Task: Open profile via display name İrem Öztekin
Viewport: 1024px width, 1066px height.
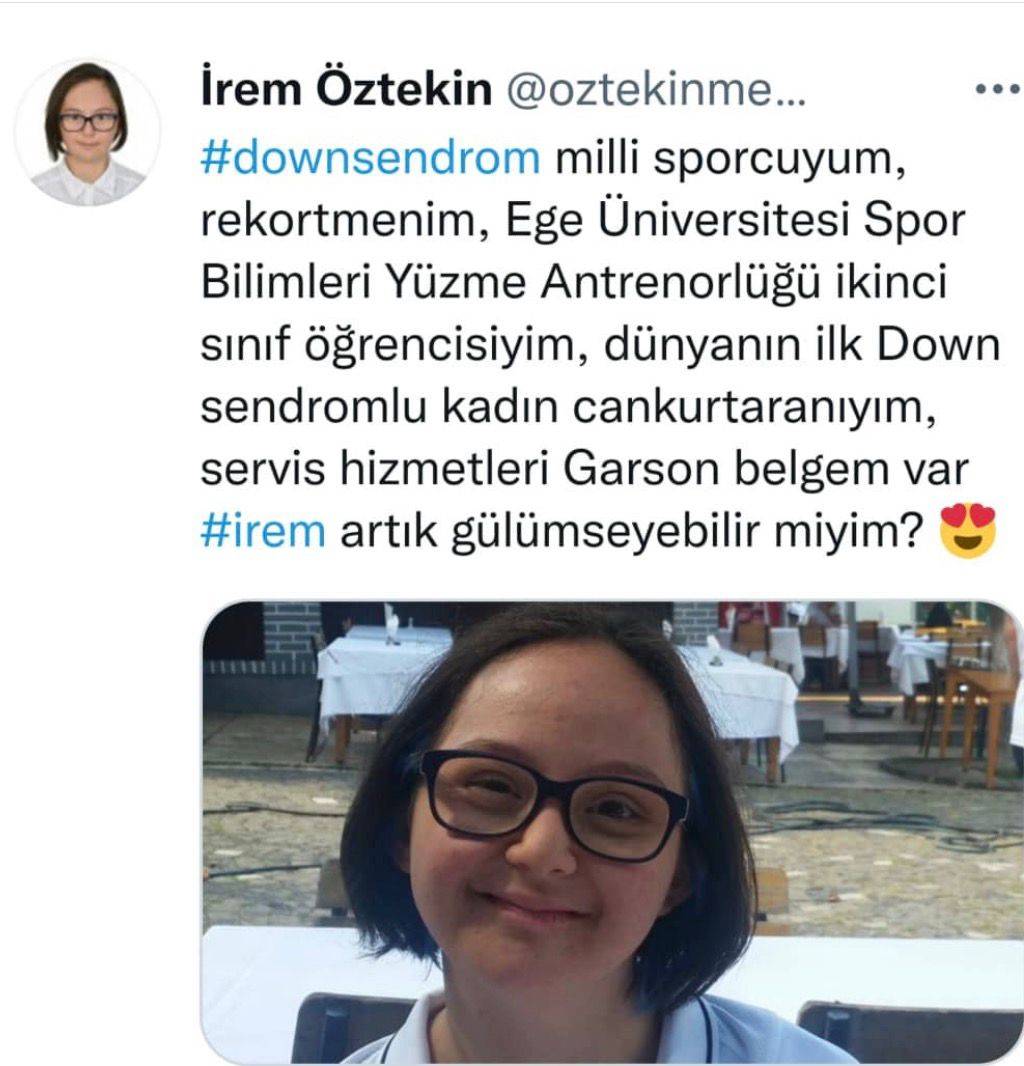Action: [x=345, y=89]
